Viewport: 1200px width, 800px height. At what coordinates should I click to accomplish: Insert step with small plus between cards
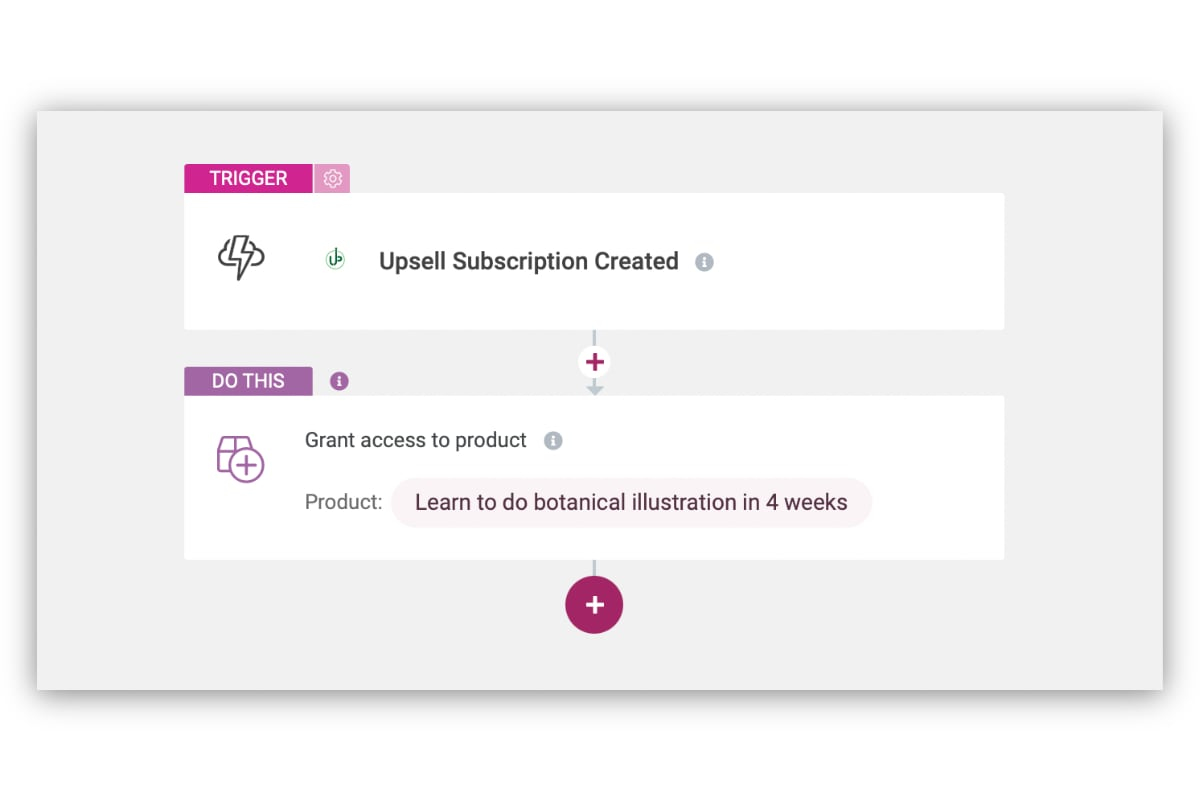(595, 362)
